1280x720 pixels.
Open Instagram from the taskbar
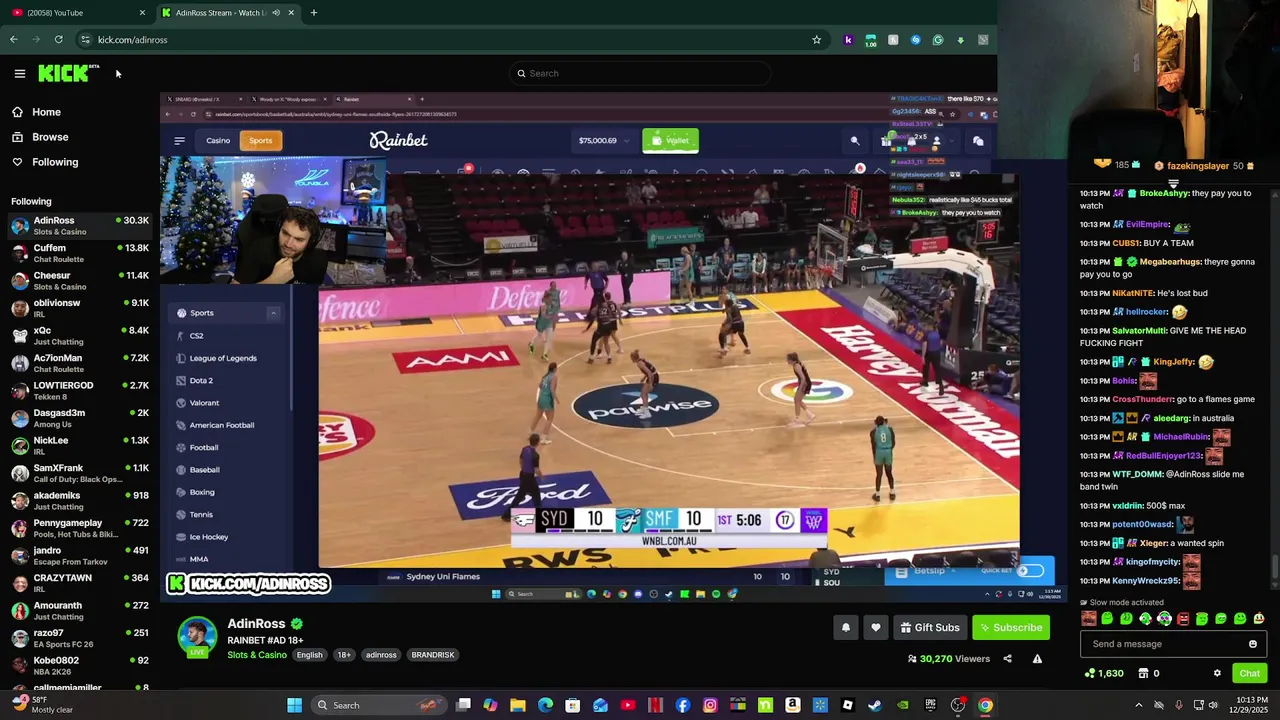click(710, 705)
